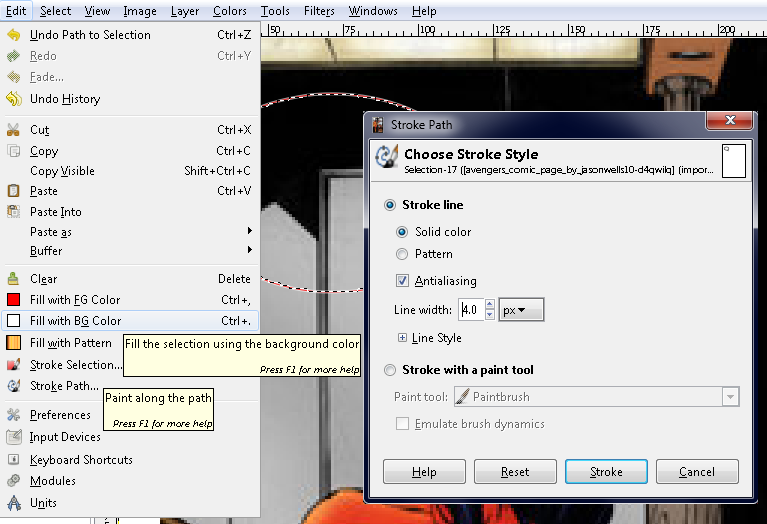Image resolution: width=767 pixels, height=524 pixels.
Task: Click the Paste clipboard icon
Action: (14, 191)
